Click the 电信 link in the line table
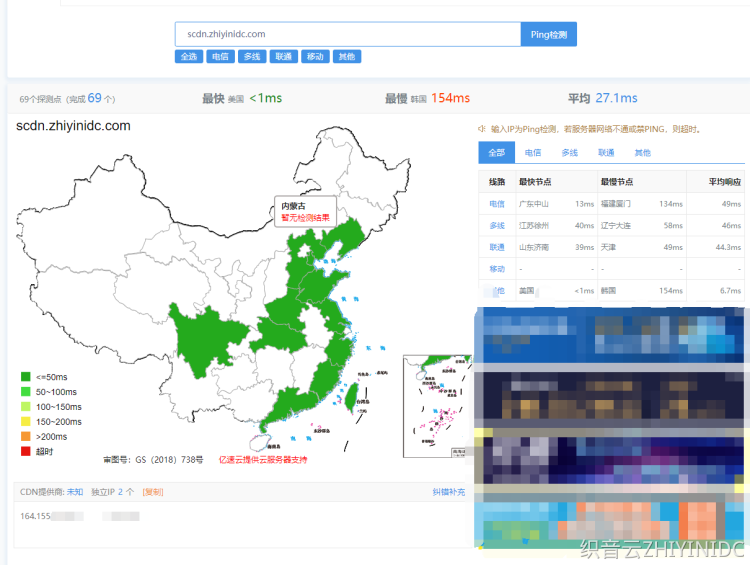This screenshot has height=565, width=750. click(x=497, y=204)
